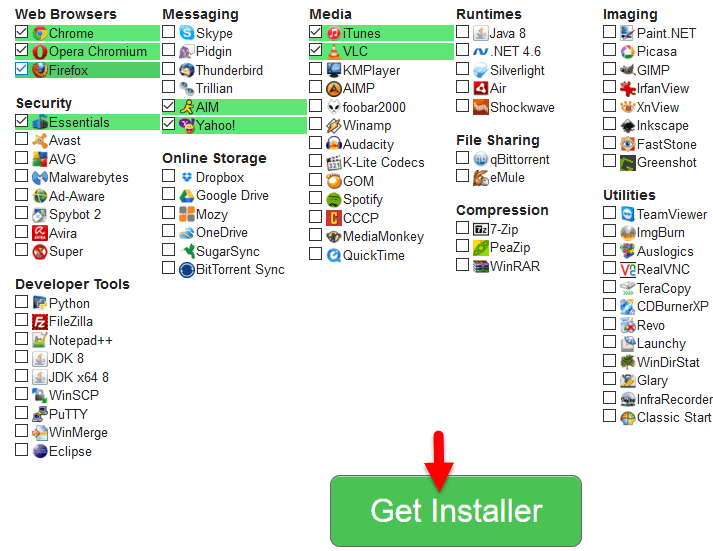Viewport: 713px width, 551px height.
Task: Click the WinRAR icon
Action: 481,266
